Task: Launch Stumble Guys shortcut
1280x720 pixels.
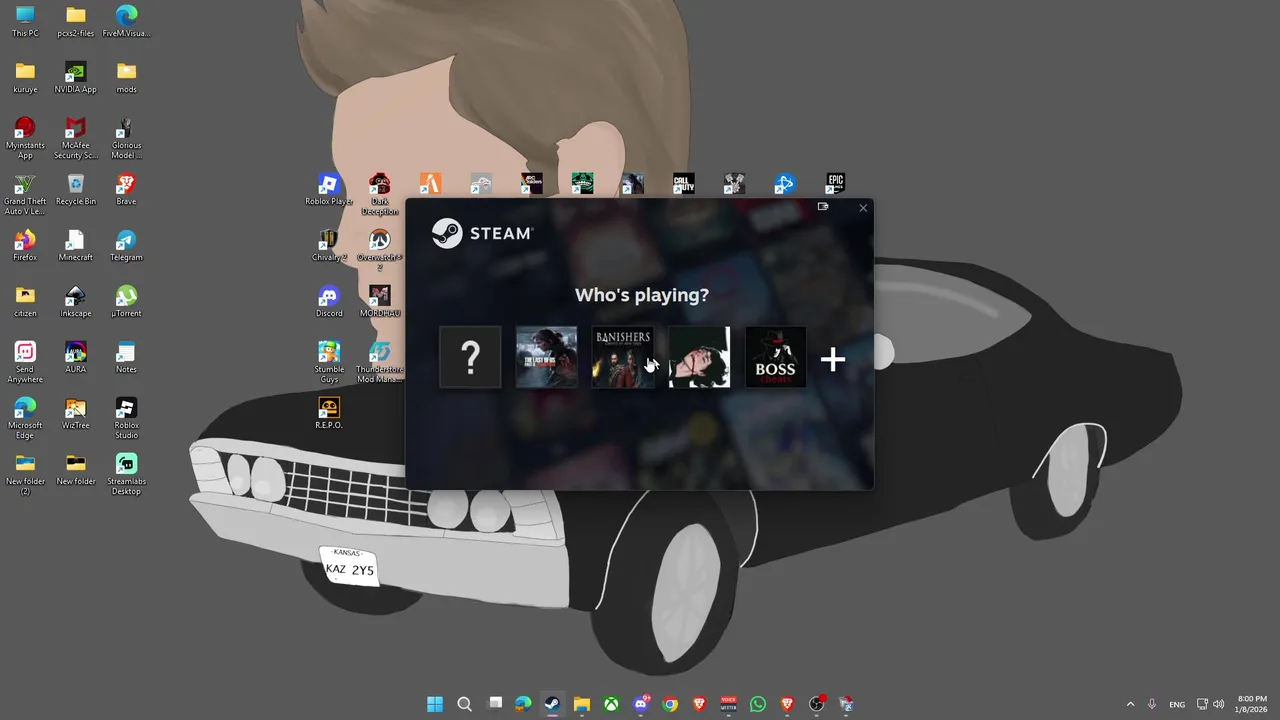Action: [329, 362]
